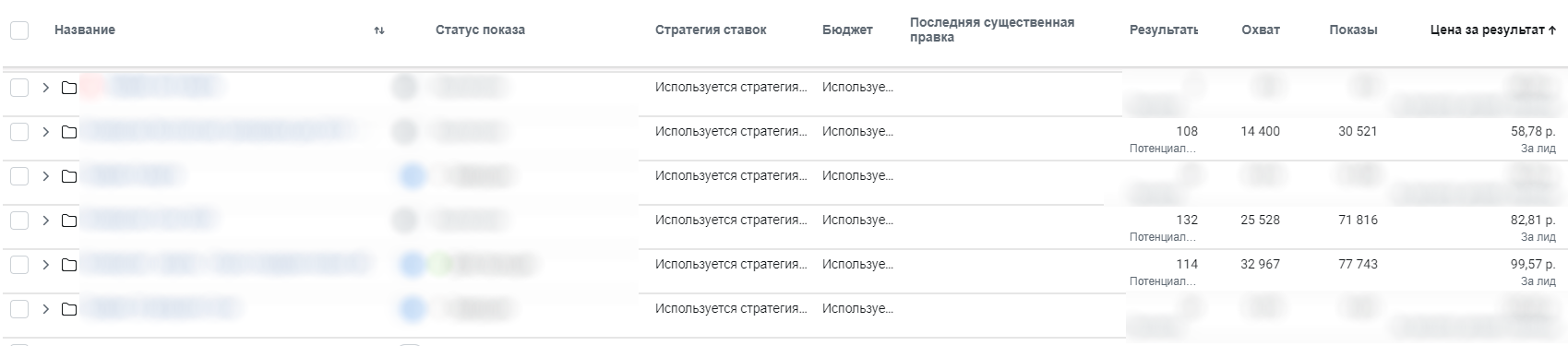Toggle the select-all checkbox in header
The image size is (1568, 346).
[19, 30]
